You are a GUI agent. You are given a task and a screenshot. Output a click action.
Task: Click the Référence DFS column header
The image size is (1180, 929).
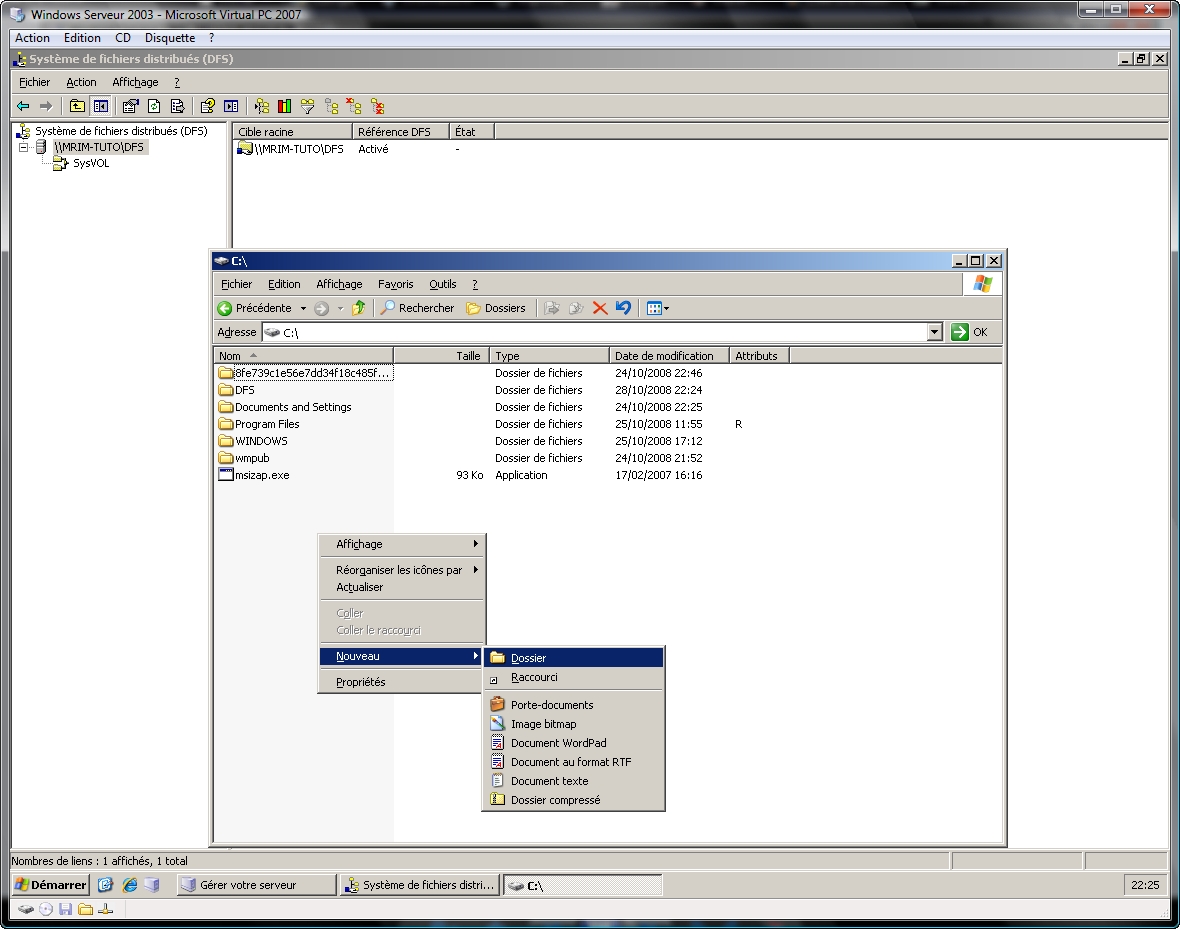pyautogui.click(x=400, y=132)
